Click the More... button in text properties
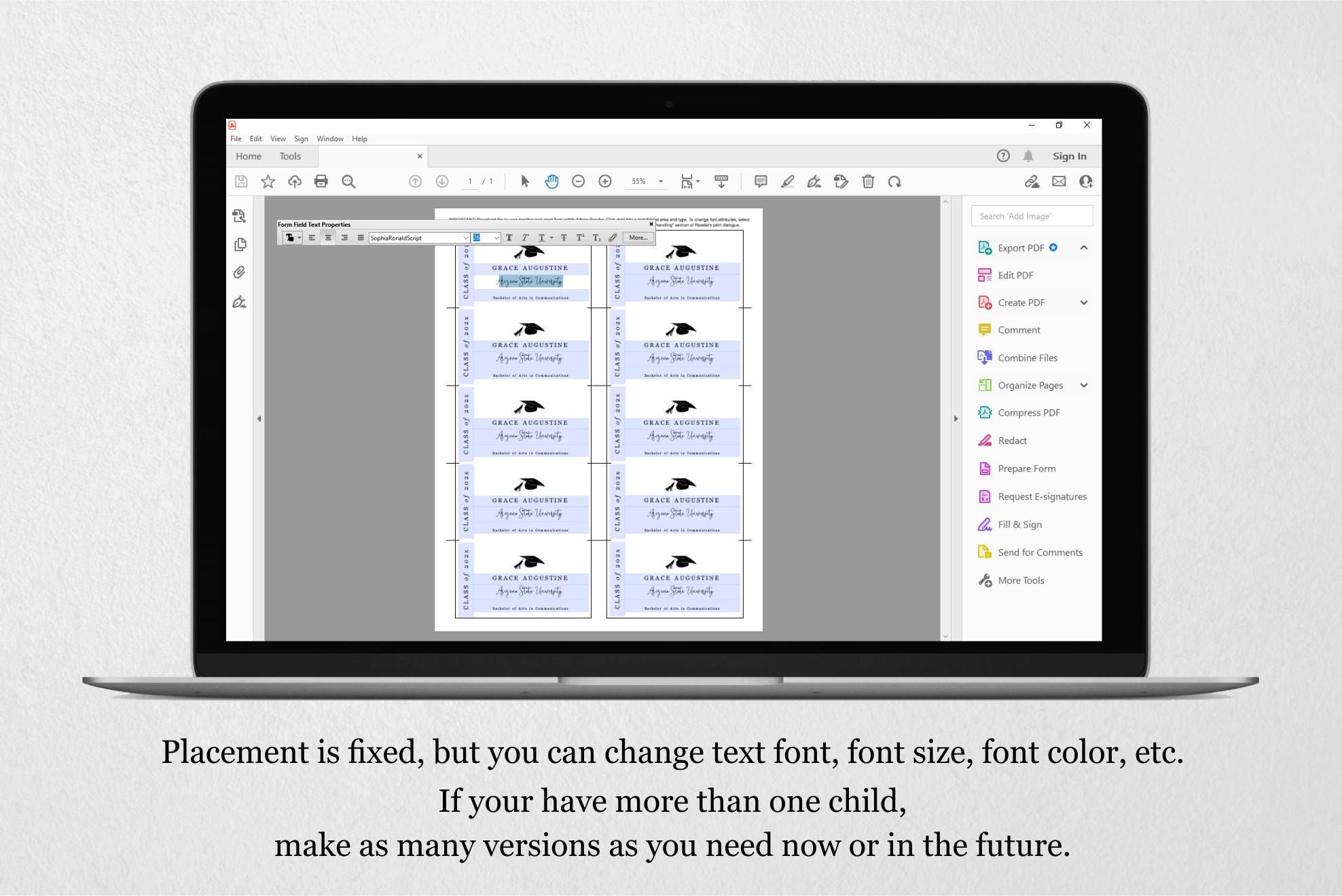 click(x=638, y=238)
